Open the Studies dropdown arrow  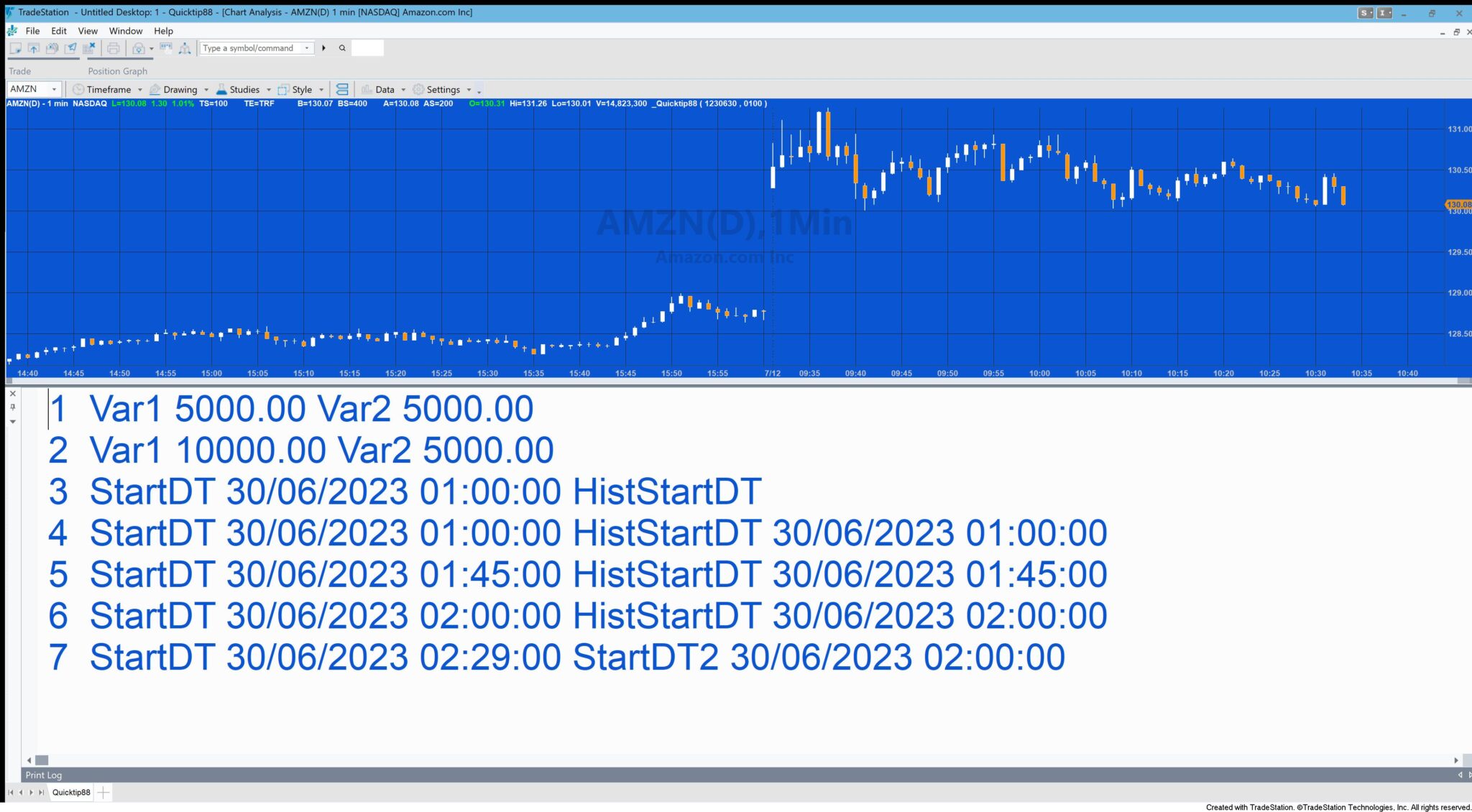[269, 89]
